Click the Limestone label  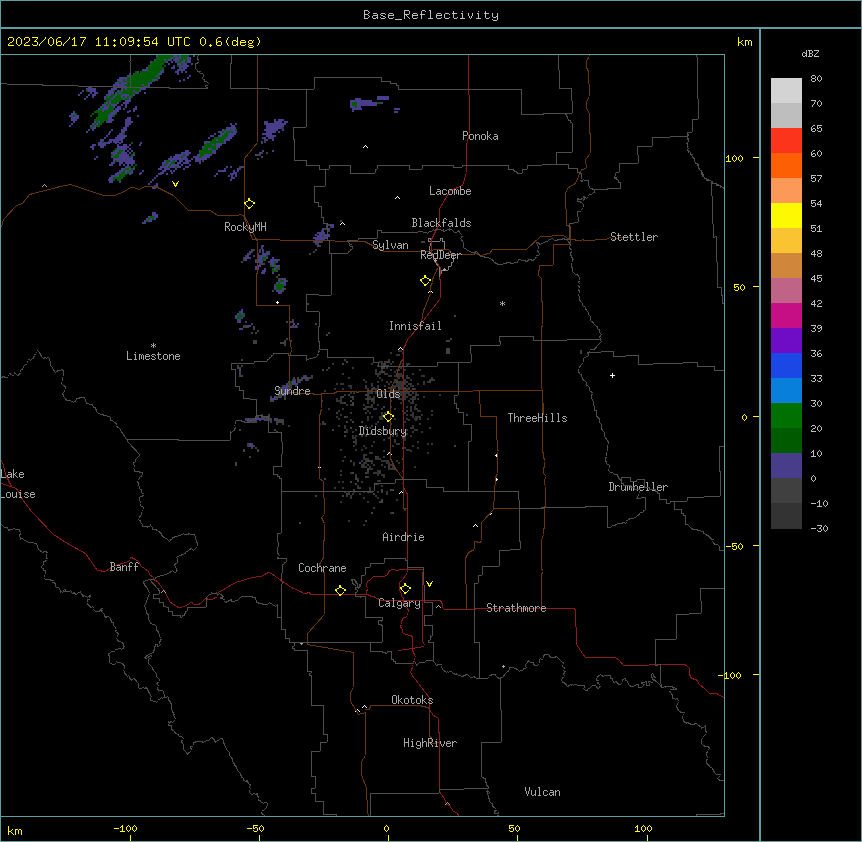pyautogui.click(x=153, y=356)
